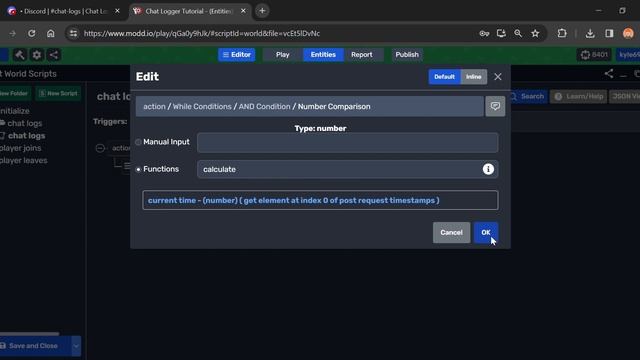Image resolution: width=640 pixels, height=360 pixels.
Task: Open browser downloads
Action: click(x=590, y=33)
